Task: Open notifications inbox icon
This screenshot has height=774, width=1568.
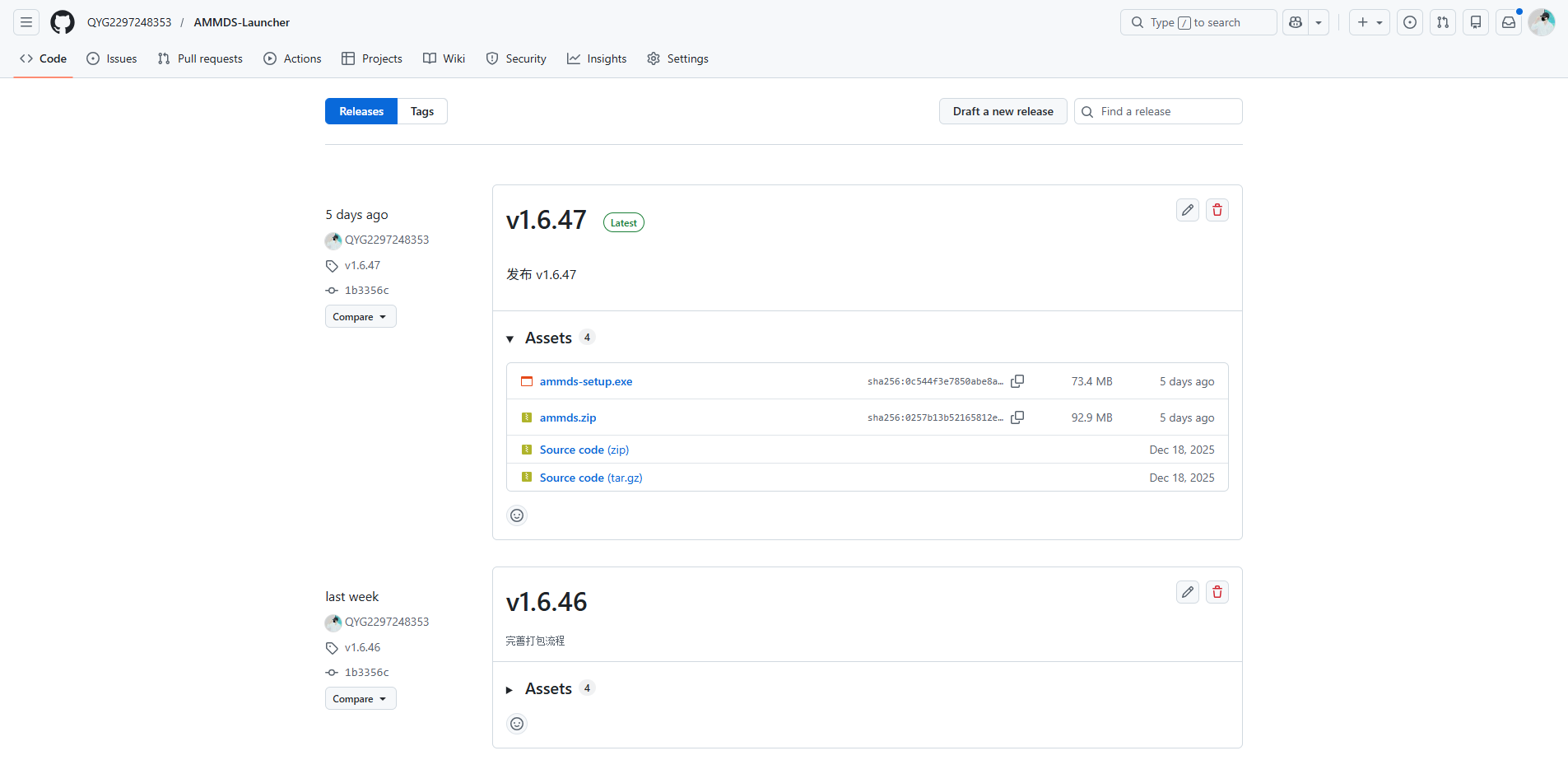Action: point(1508,22)
